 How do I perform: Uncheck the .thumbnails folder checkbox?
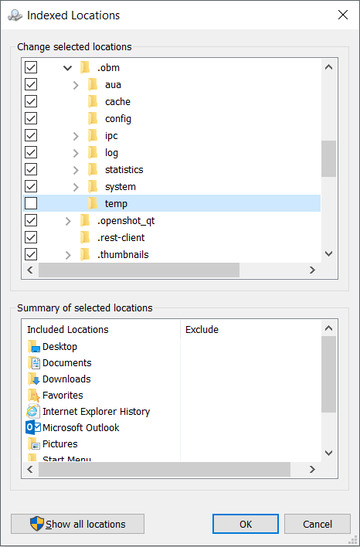[31, 255]
